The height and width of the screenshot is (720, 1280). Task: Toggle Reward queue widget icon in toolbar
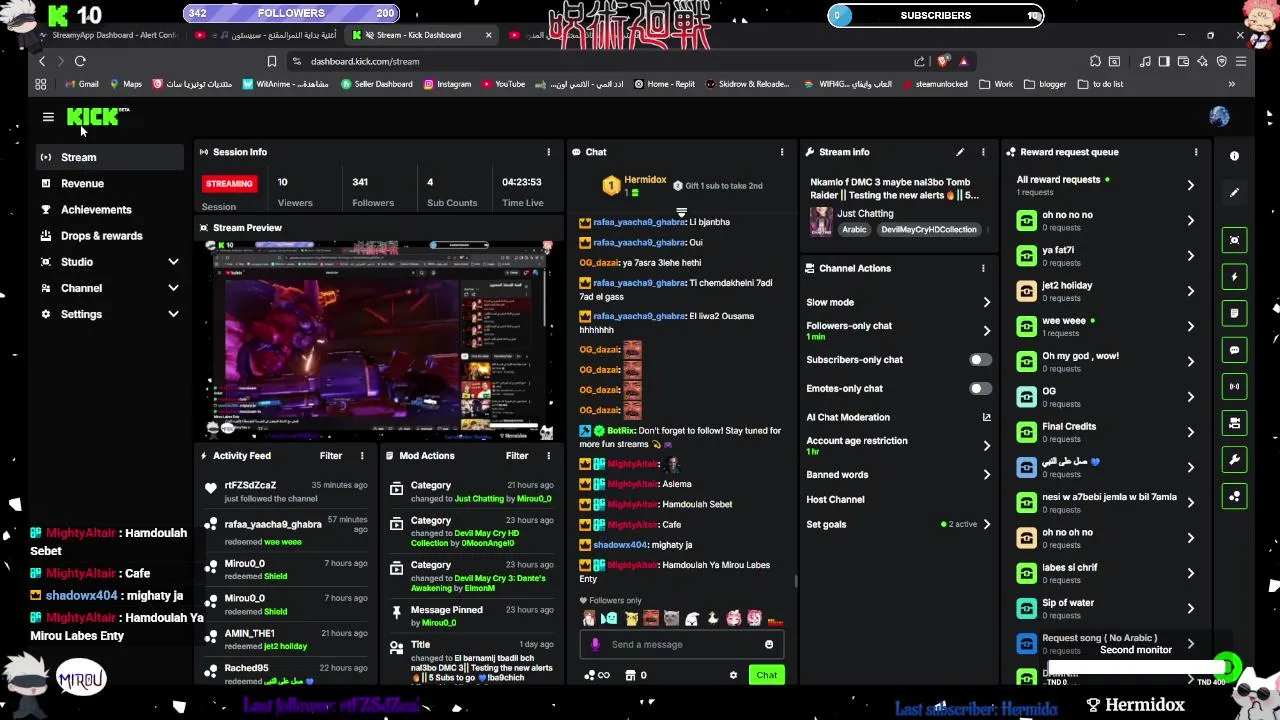[x=1234, y=496]
